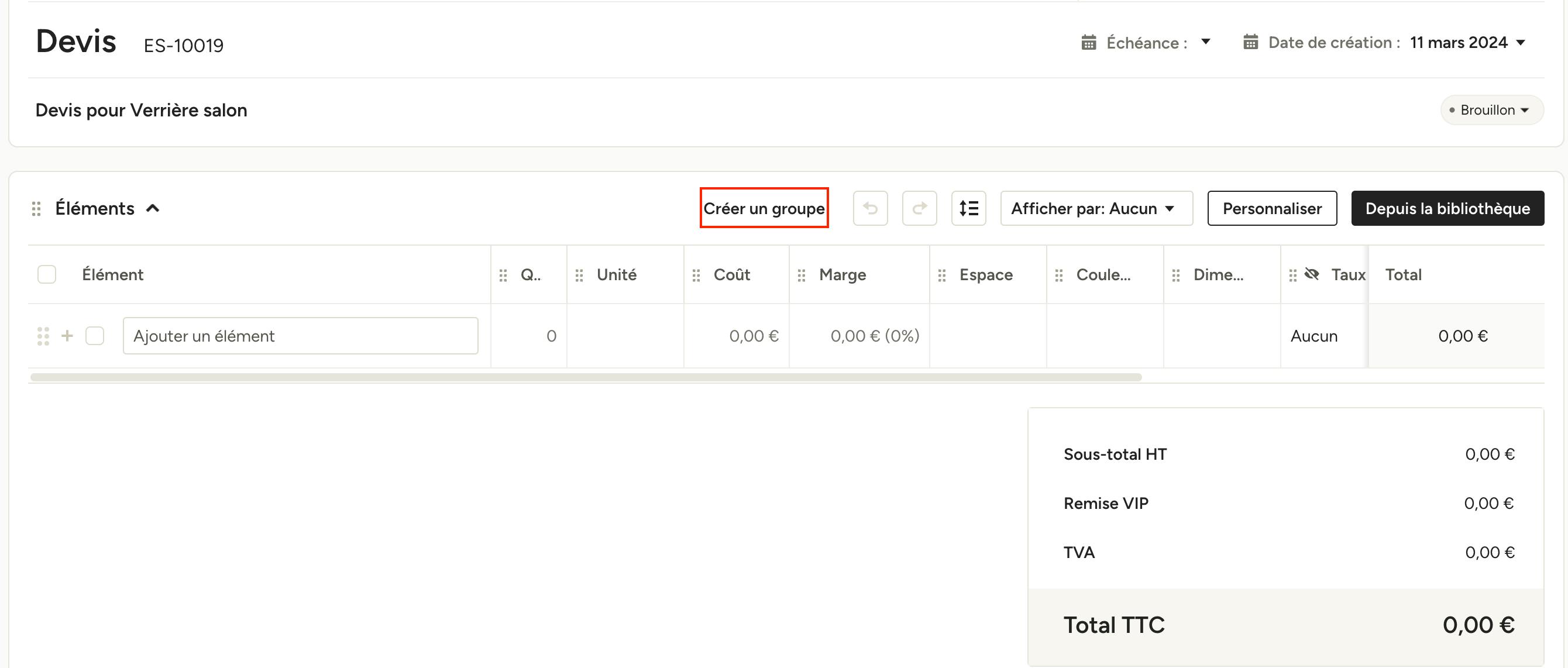This screenshot has height=668, width=1568.
Task: Click the quantity cell showing 0
Action: [528, 336]
